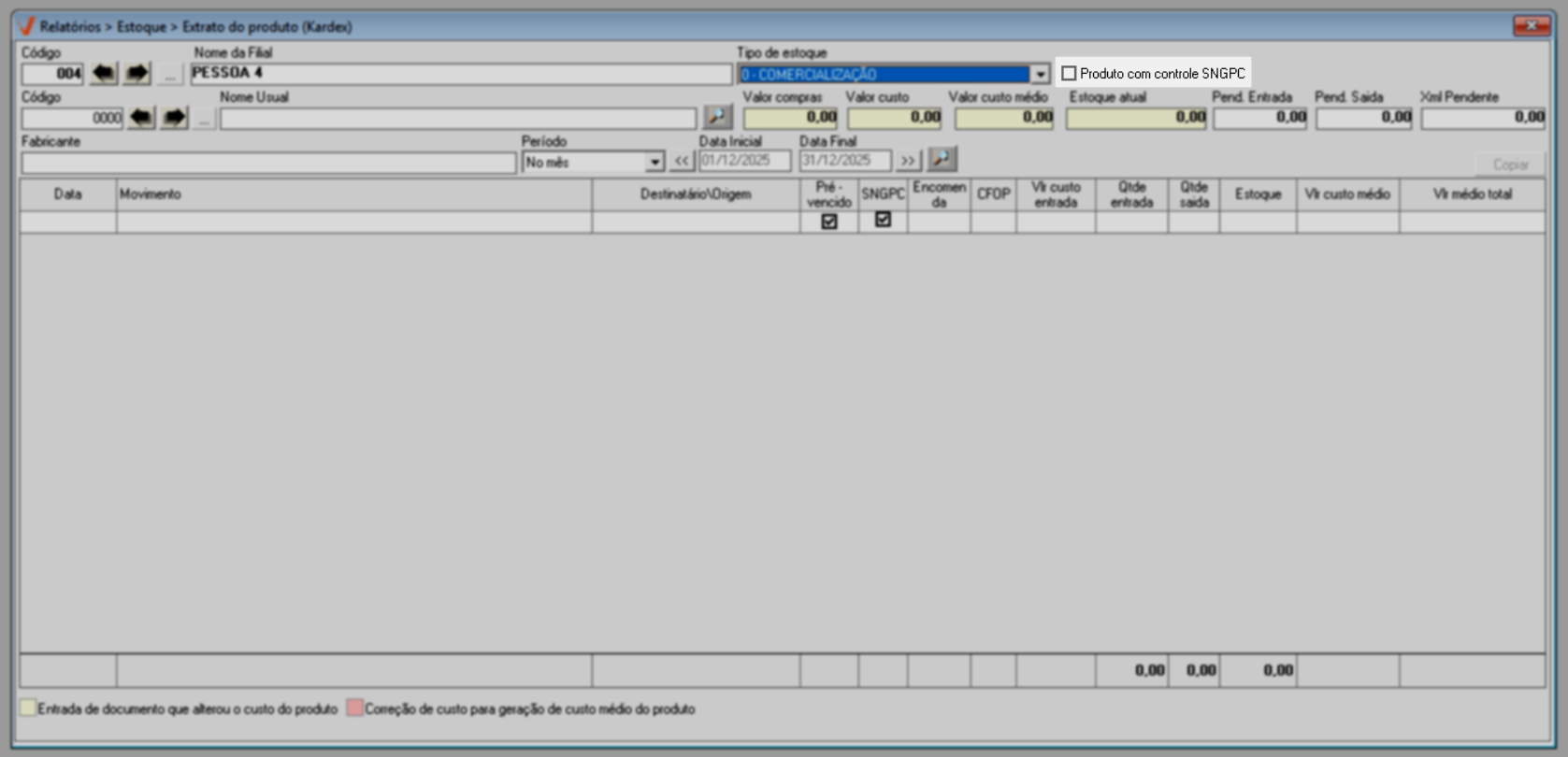Click the Vlr custo médio column header

[1347, 194]
